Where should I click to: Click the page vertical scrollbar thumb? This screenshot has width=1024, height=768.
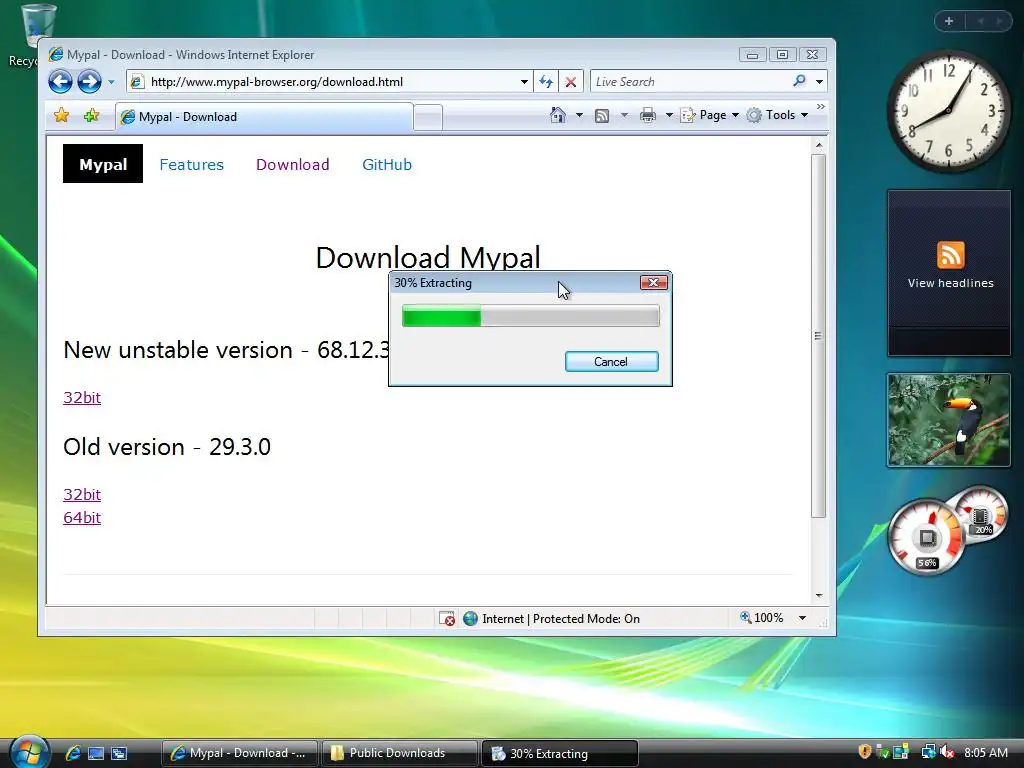[818, 336]
